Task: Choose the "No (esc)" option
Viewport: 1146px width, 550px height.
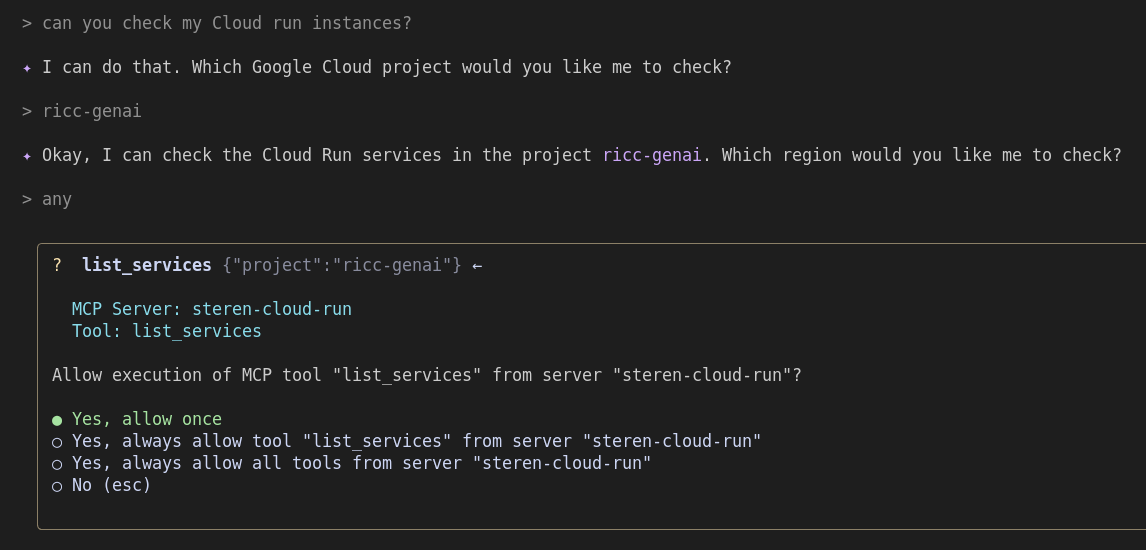Action: [x=111, y=485]
